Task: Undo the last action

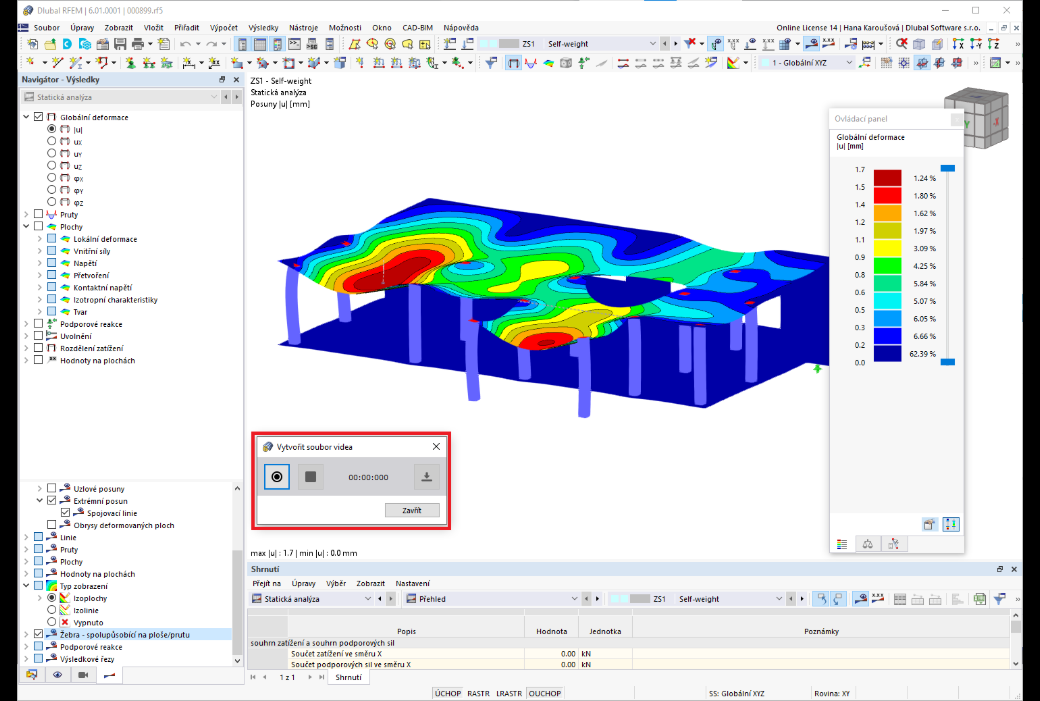Action: pyautogui.click(x=185, y=44)
